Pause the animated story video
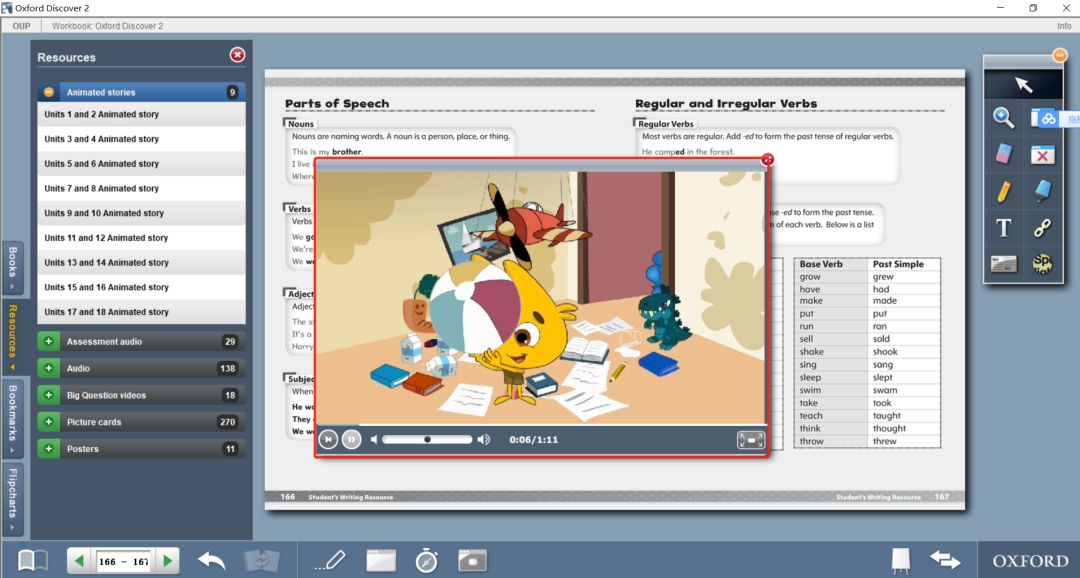 351,440
